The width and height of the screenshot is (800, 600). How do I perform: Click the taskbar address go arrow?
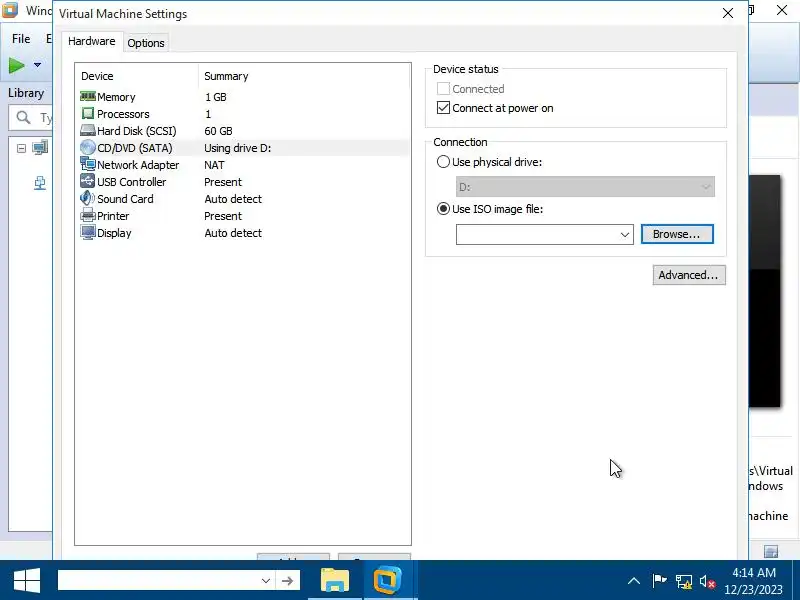[x=287, y=581]
